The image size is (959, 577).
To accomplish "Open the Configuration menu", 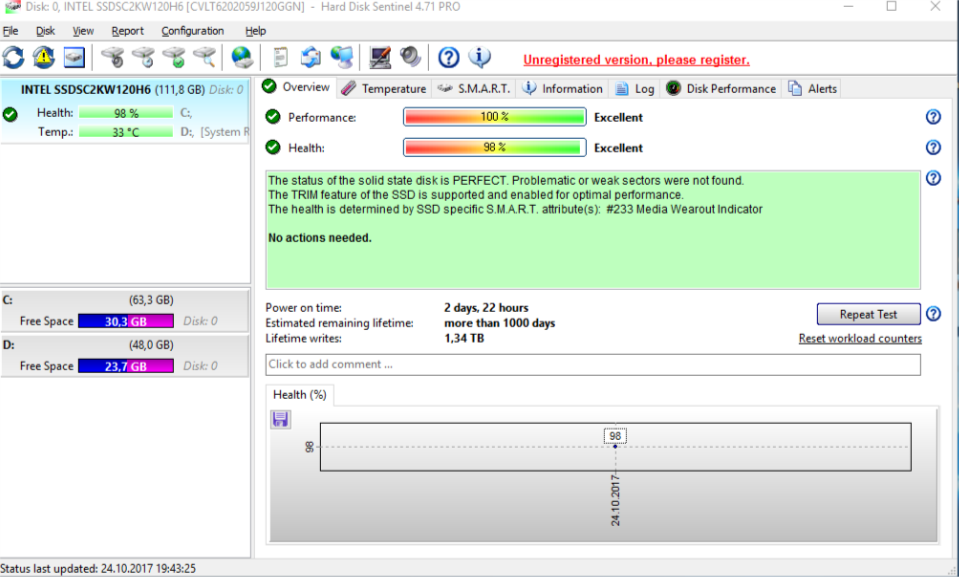I will (192, 31).
